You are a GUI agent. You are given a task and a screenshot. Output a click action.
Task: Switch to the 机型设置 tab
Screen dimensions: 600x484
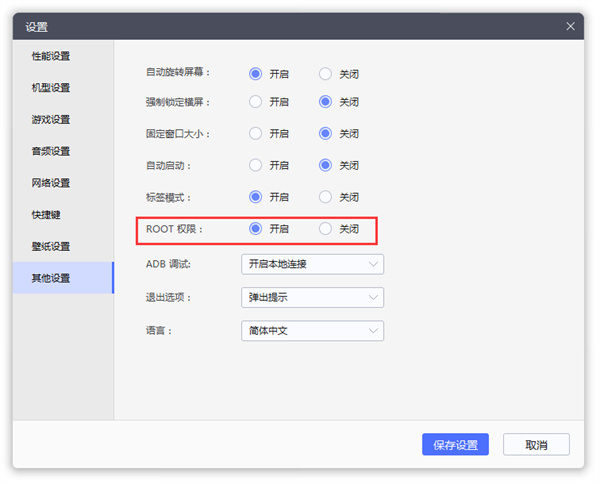click(x=51, y=88)
